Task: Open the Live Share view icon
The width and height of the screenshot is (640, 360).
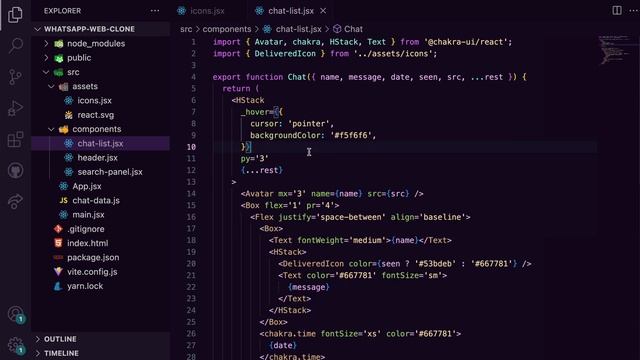Action: point(15,202)
